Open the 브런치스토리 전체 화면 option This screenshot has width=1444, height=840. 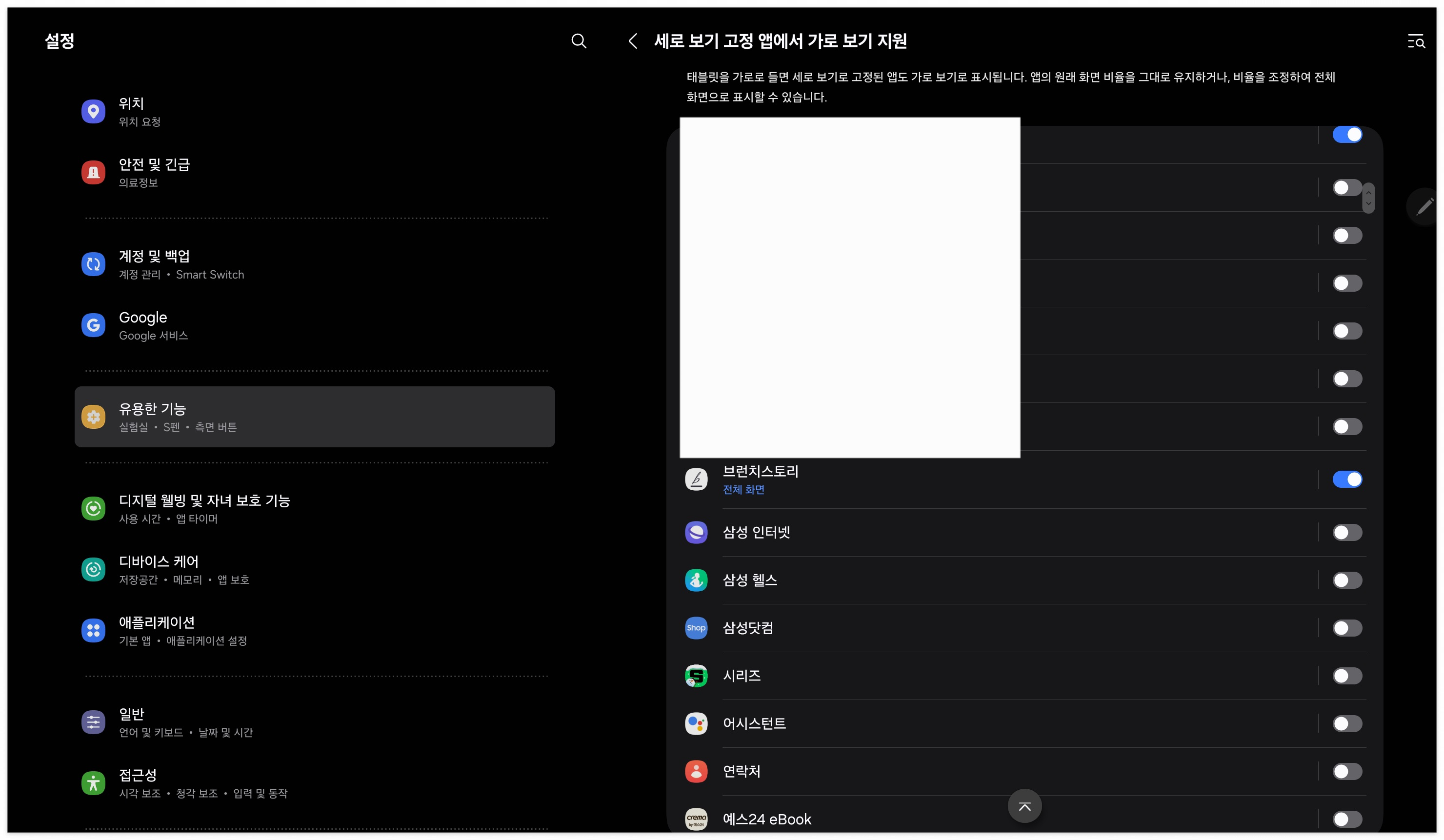pos(743,489)
